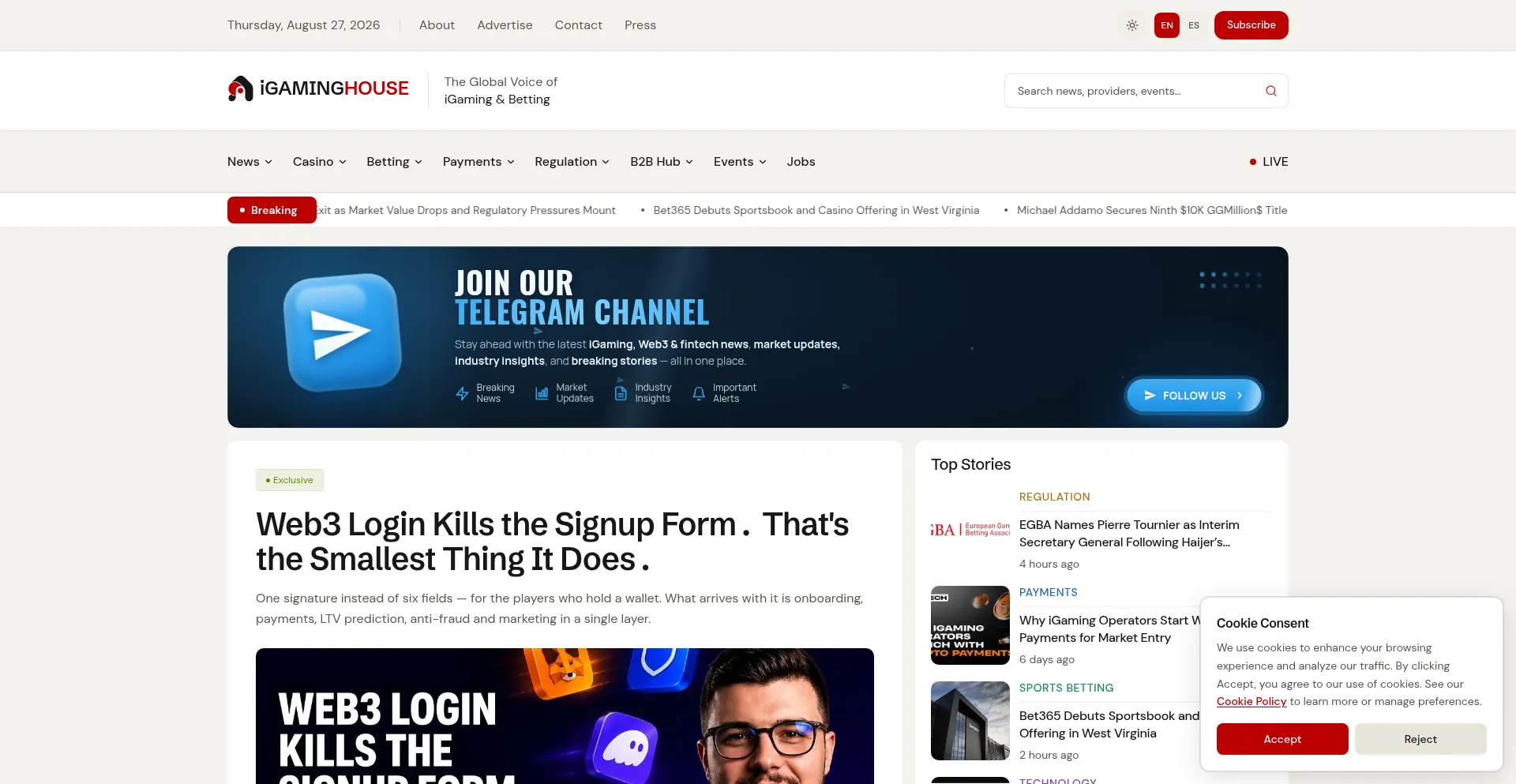This screenshot has height=784, width=1516.
Task: Go to the Contact page
Action: [579, 25]
